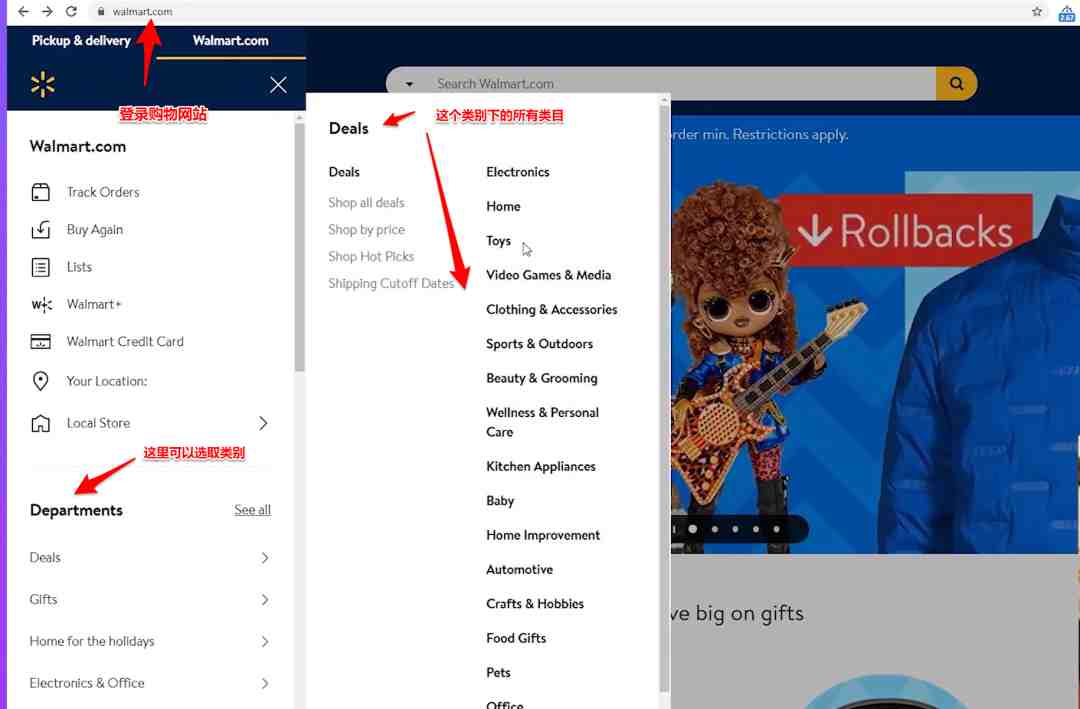1080x709 pixels.
Task: Click the Buy Again icon
Action: 41,229
